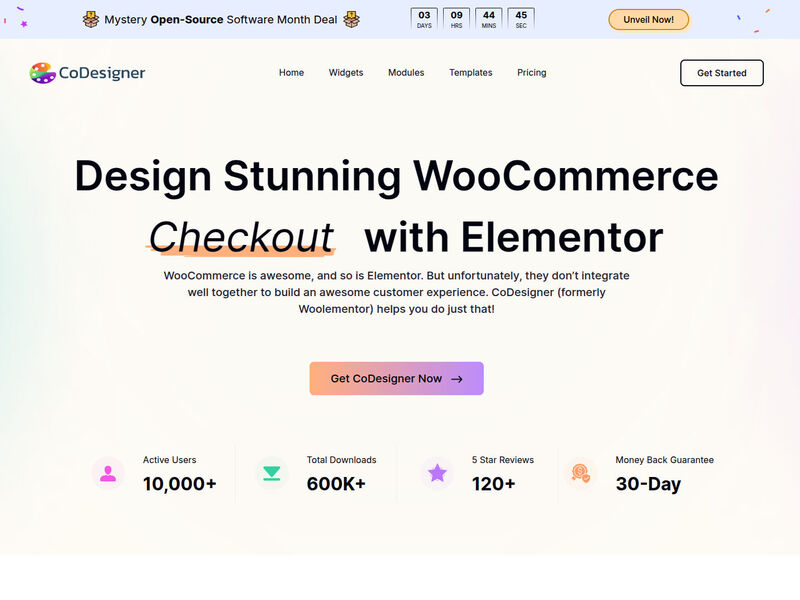This screenshot has width=800, height=600.
Task: Click the Money Back Guarantee badge icon
Action: (581, 473)
